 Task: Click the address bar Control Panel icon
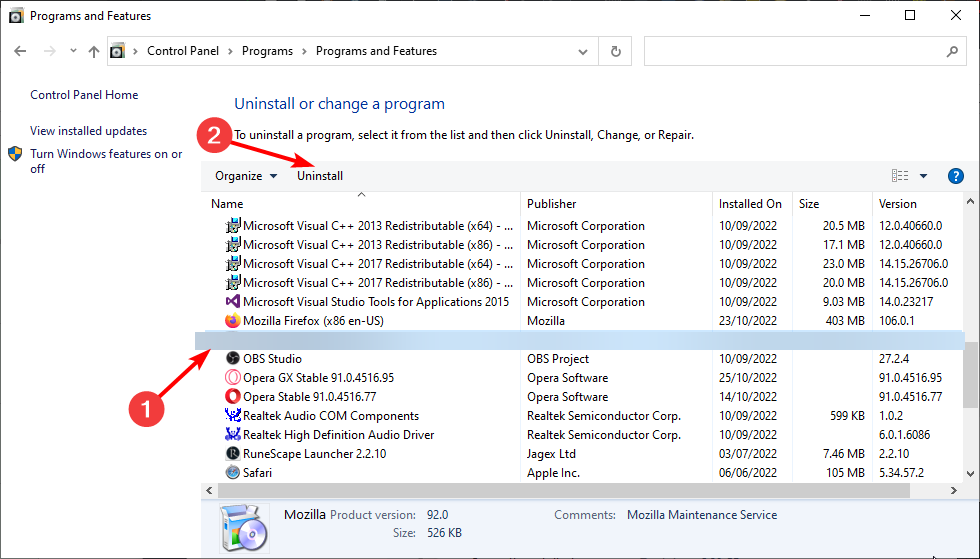(x=118, y=51)
